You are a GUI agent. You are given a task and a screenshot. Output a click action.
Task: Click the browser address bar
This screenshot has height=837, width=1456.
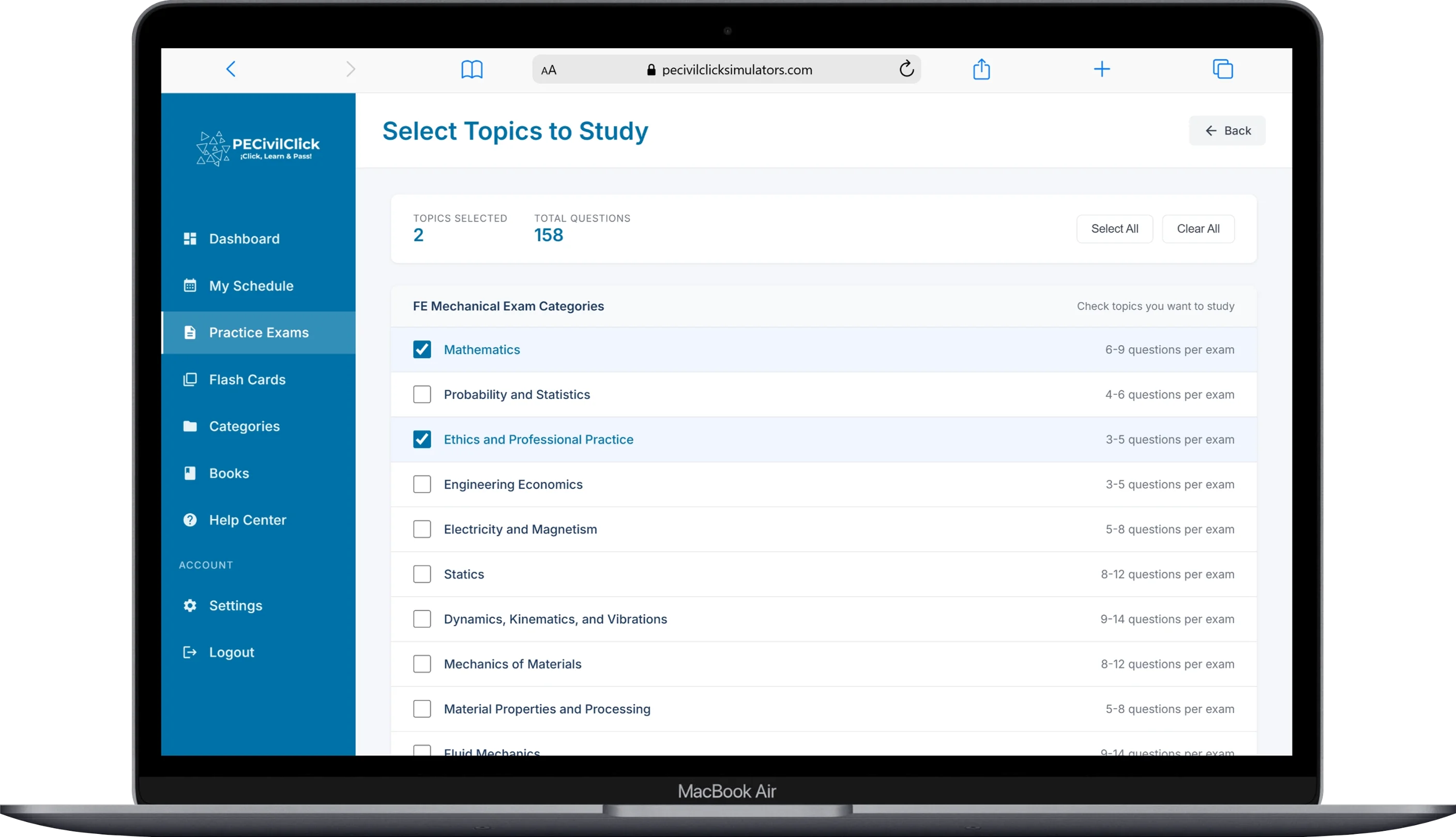[x=735, y=69]
